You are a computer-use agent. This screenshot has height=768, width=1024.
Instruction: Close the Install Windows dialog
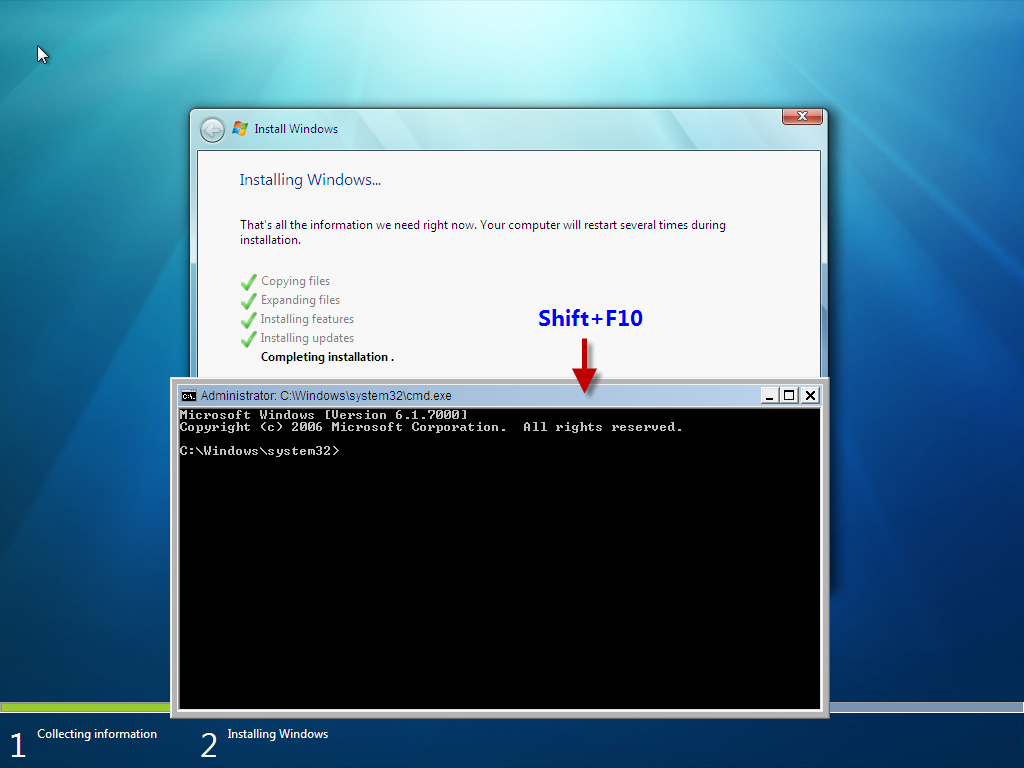(x=802, y=116)
